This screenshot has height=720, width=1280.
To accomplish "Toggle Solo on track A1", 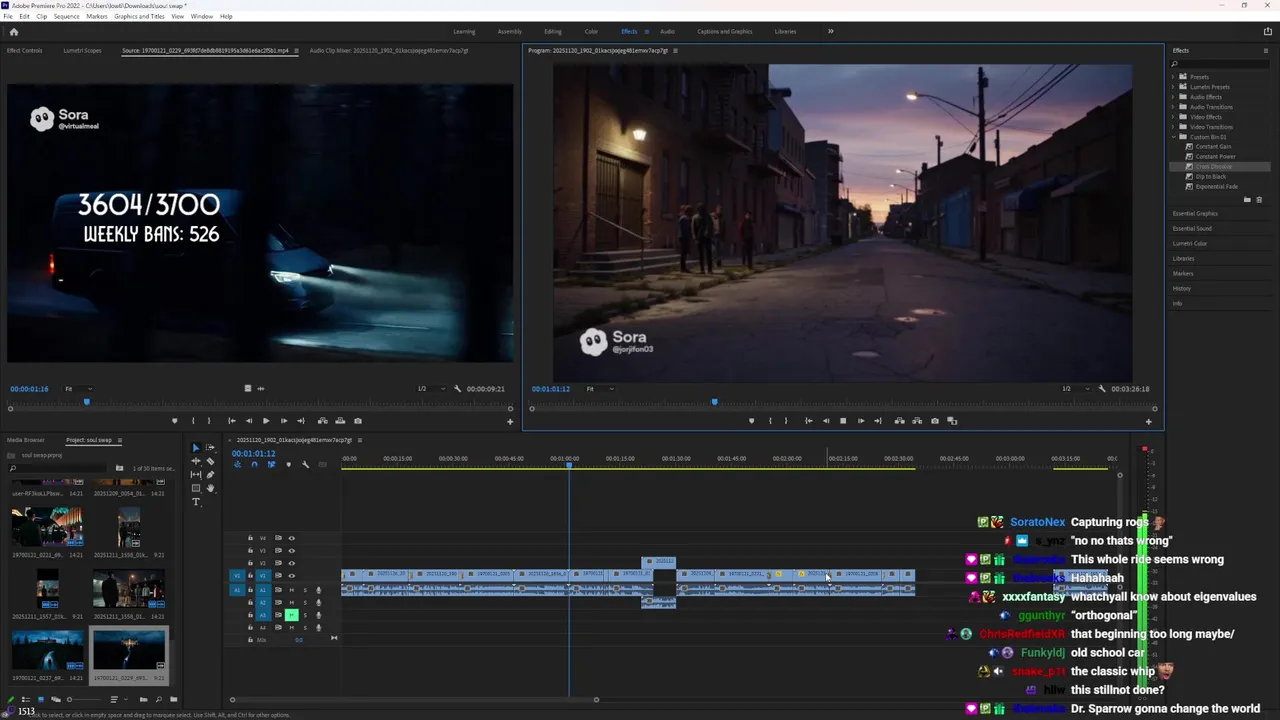I will (x=305, y=590).
